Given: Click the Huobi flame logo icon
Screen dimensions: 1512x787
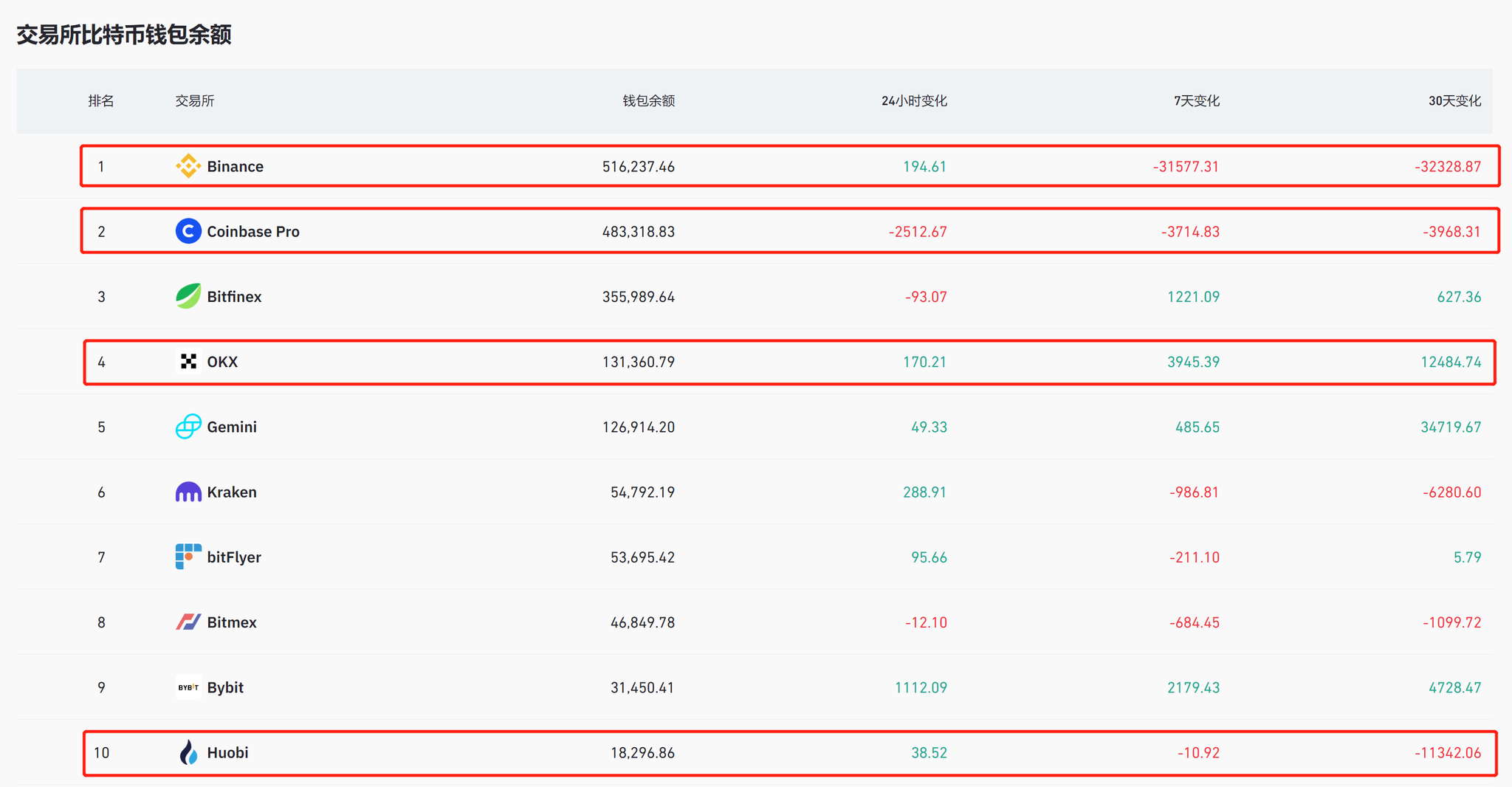Looking at the screenshot, I should click(188, 752).
